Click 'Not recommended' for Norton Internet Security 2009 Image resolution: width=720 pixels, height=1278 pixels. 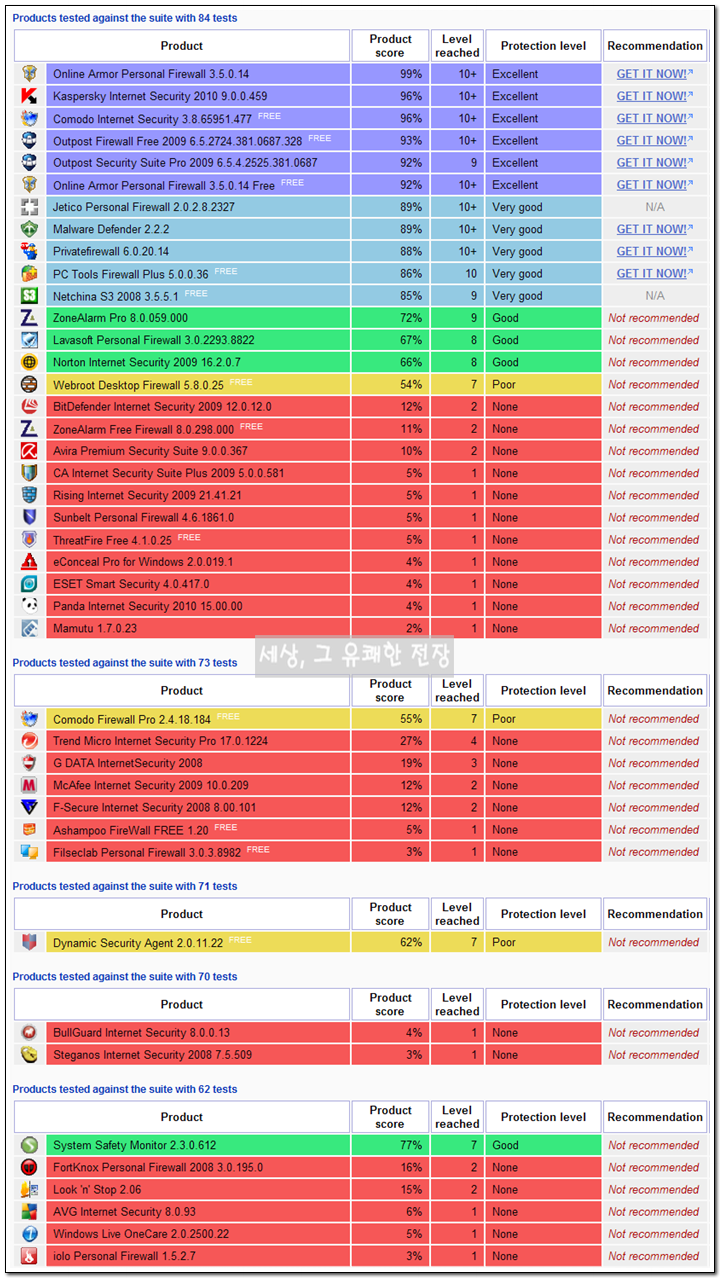654,362
